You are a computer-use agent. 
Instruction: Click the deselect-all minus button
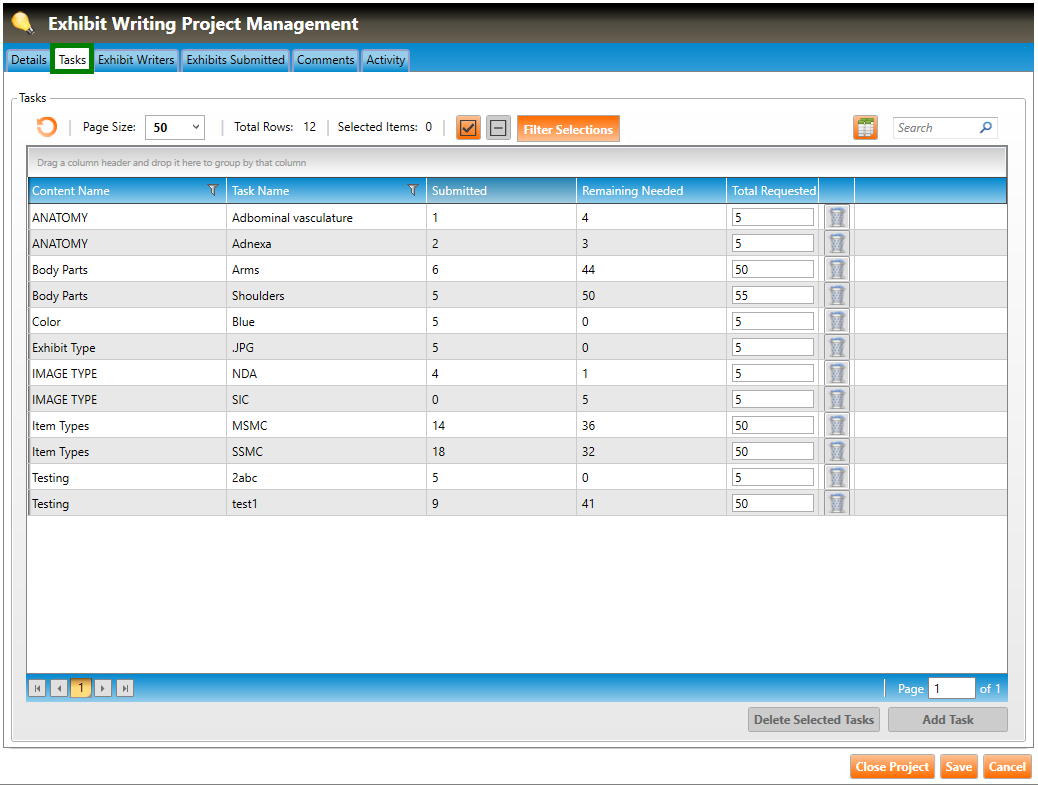[x=498, y=128]
